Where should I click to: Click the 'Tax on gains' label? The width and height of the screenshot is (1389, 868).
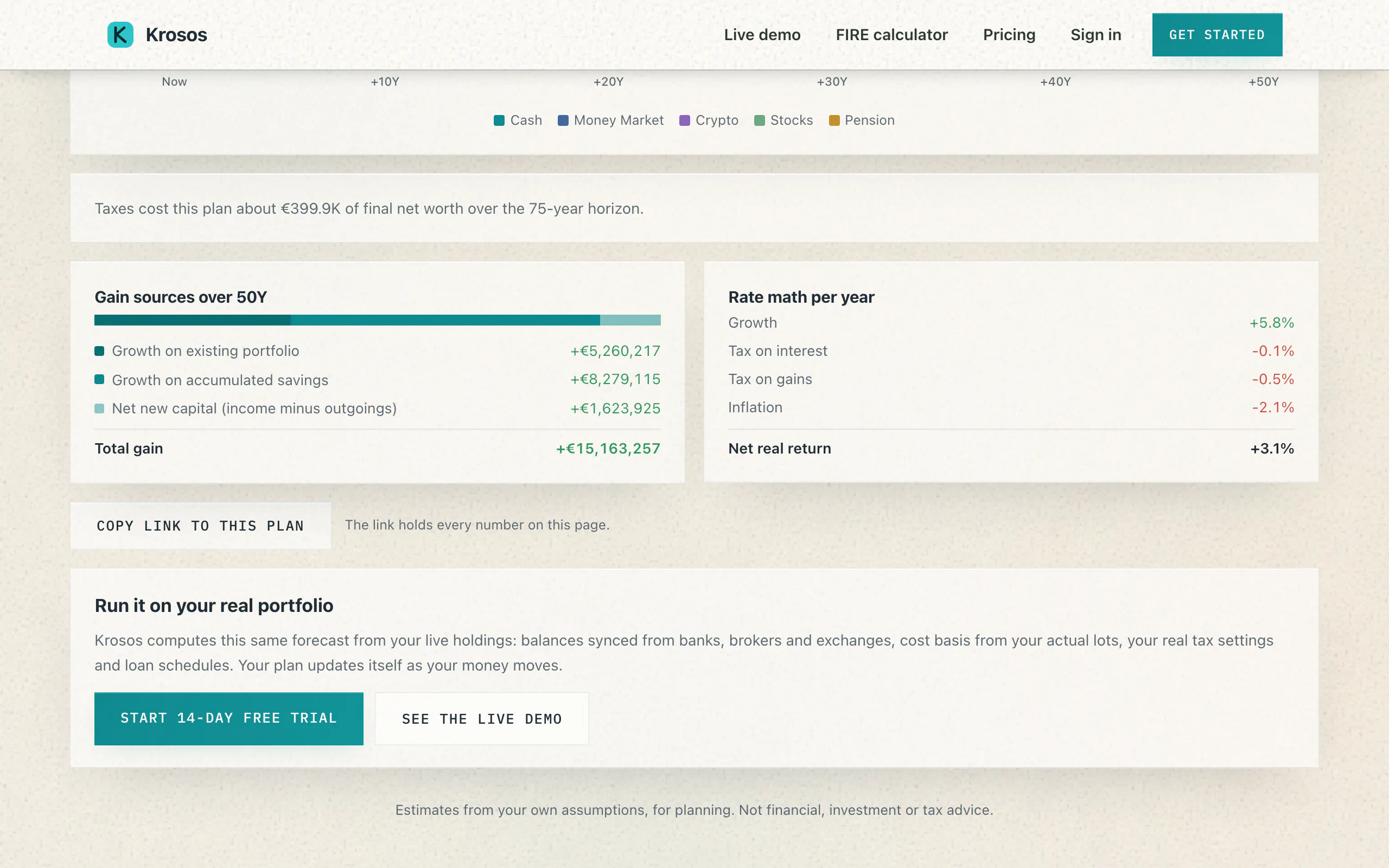click(x=770, y=379)
